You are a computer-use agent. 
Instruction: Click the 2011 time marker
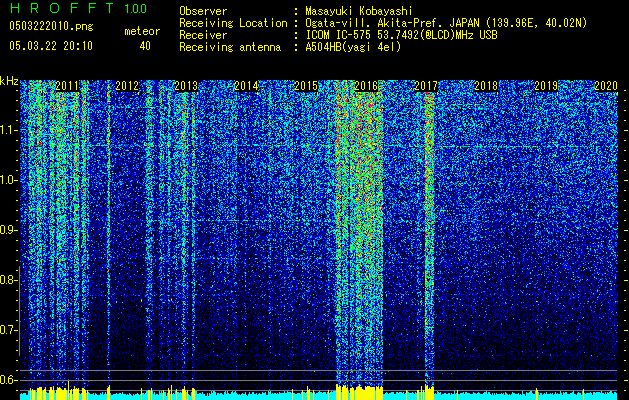(x=67, y=86)
